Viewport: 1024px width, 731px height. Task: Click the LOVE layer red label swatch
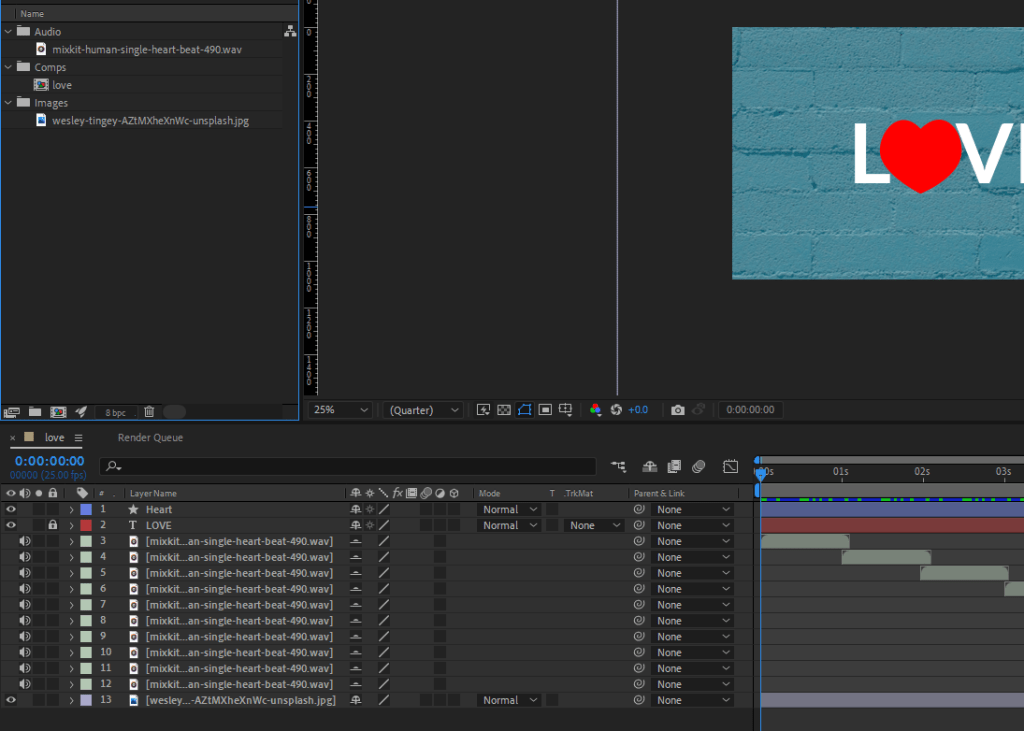[x=86, y=526]
